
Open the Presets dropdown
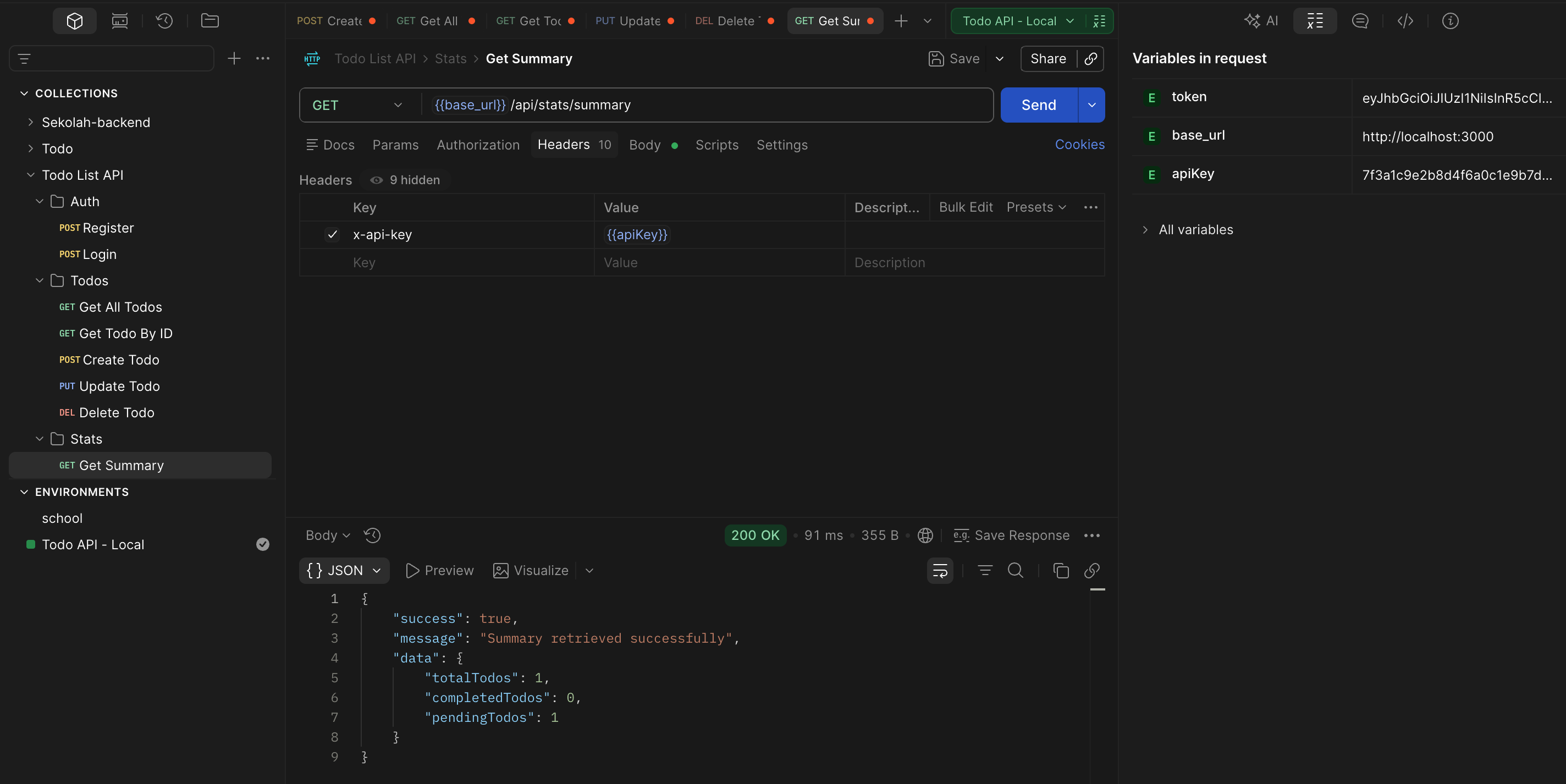pyautogui.click(x=1036, y=207)
